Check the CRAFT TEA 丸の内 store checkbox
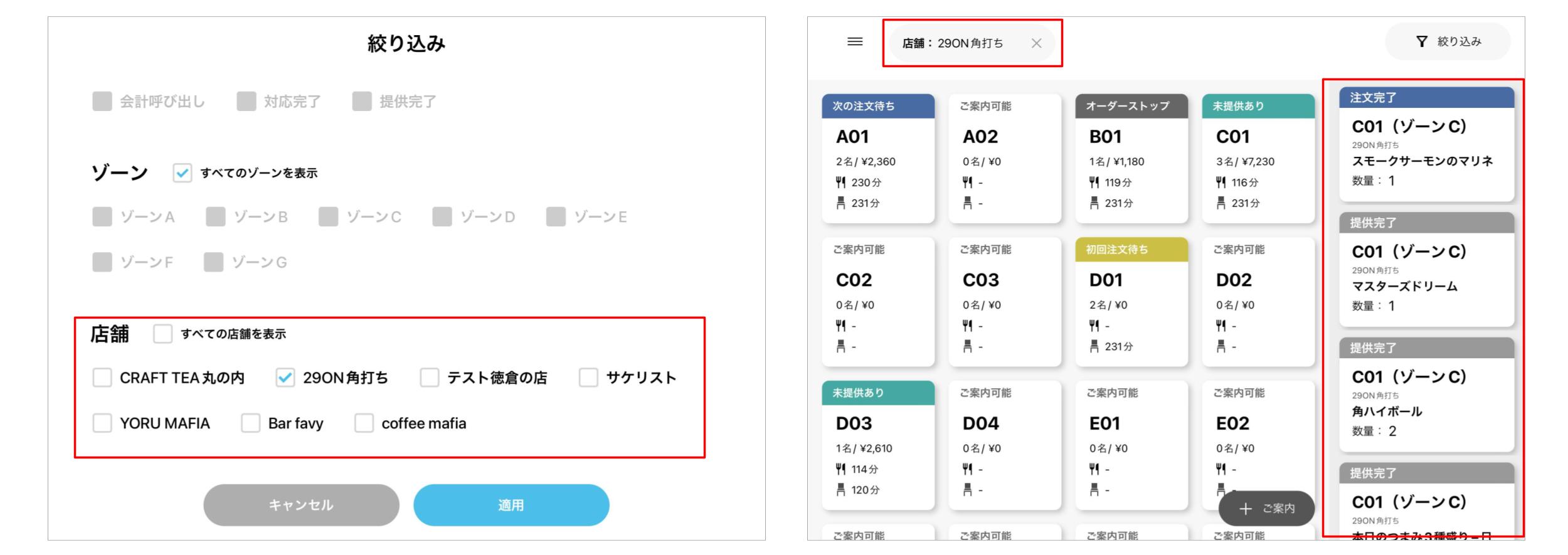Image resolution: width=1568 pixels, height=555 pixels. tap(102, 378)
